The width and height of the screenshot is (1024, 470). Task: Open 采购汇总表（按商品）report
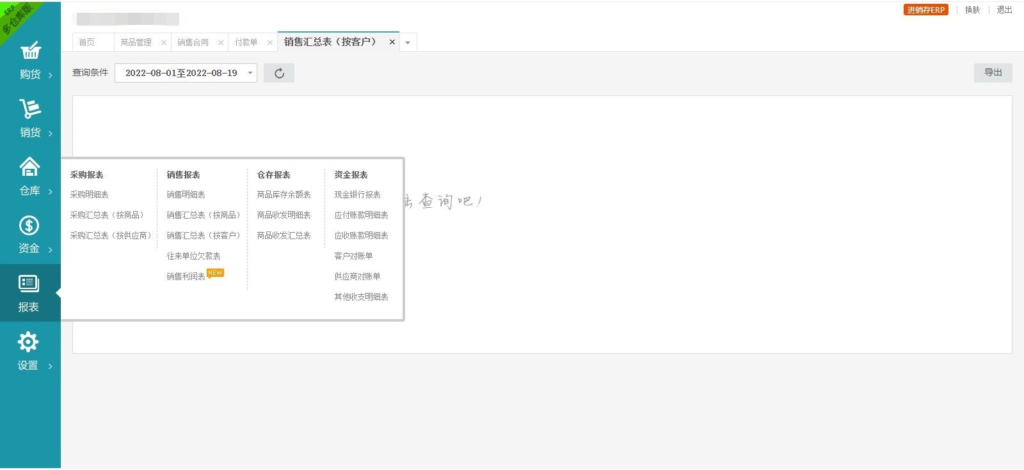point(107,215)
